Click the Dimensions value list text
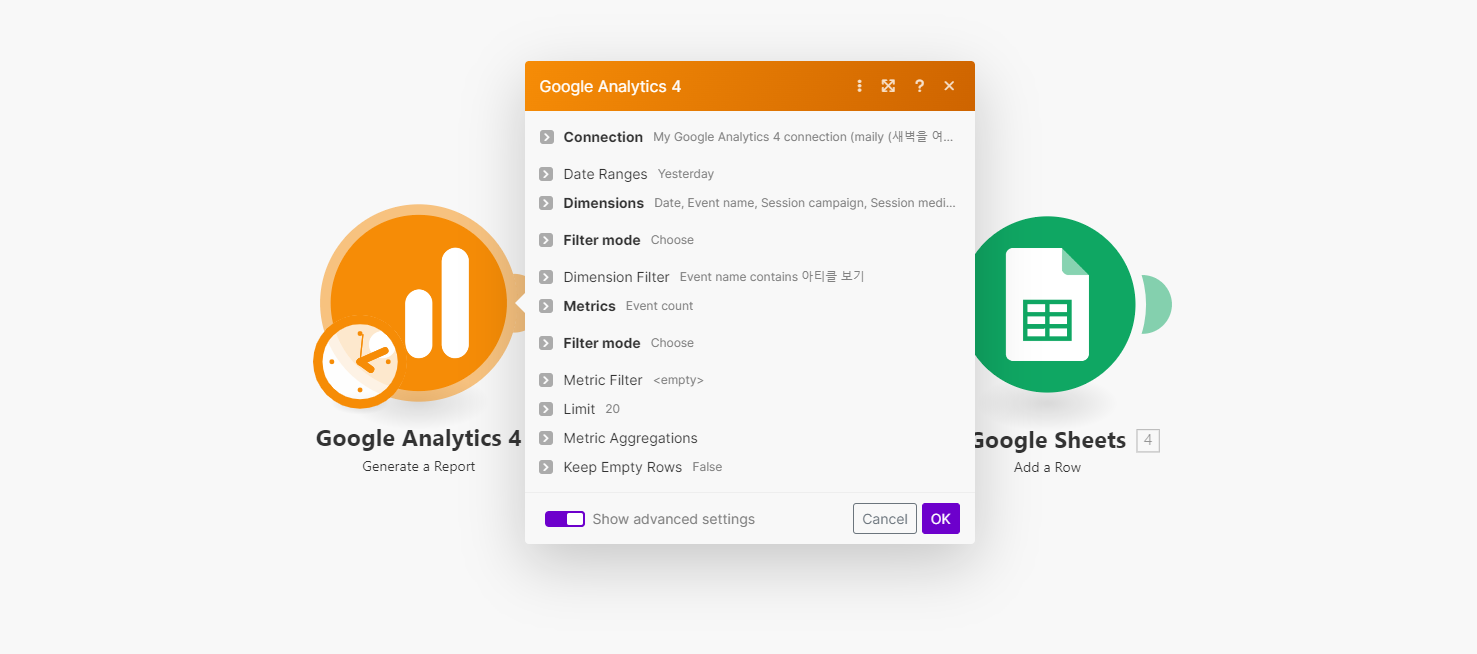 pos(805,203)
